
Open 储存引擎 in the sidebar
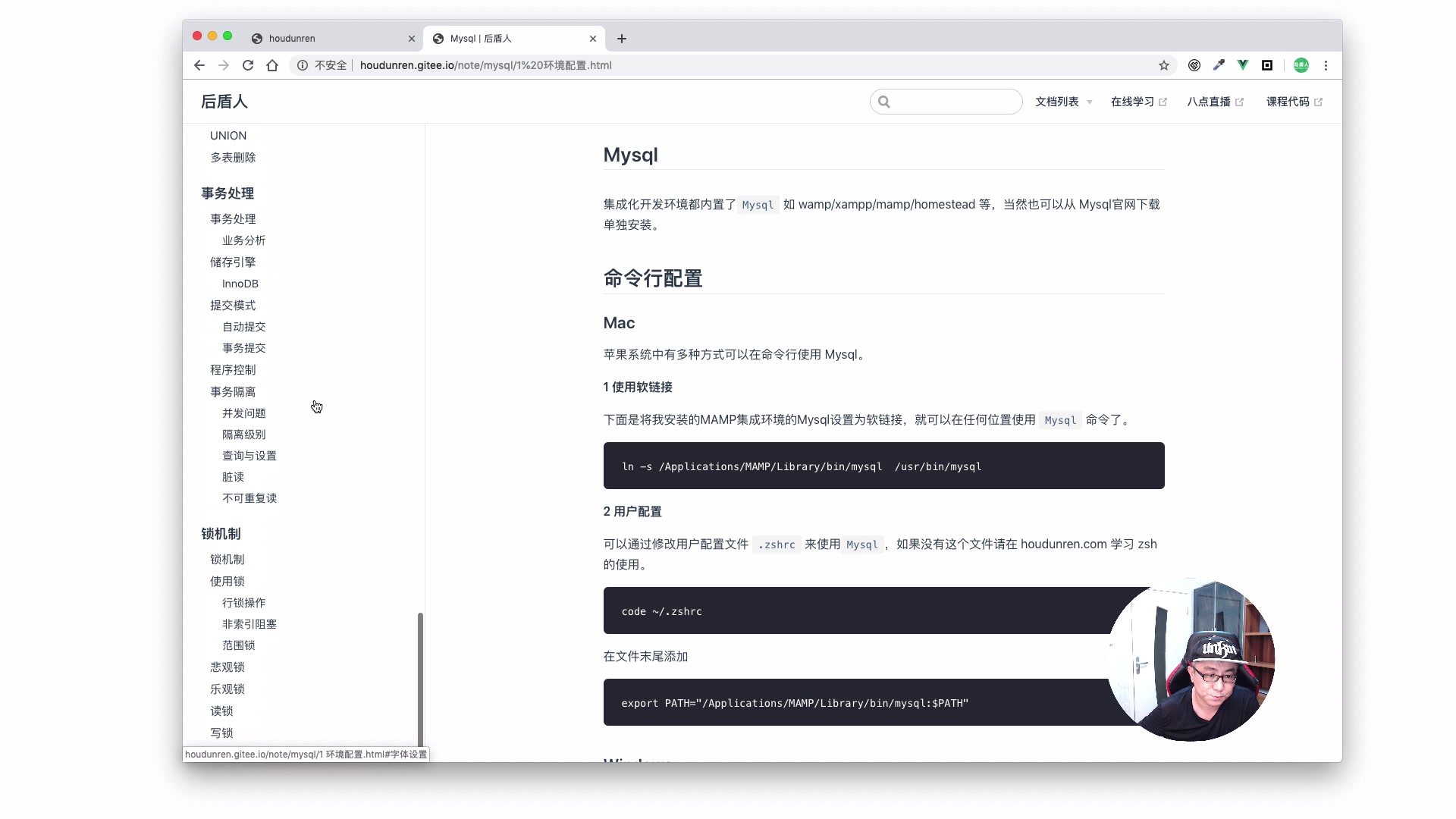point(233,262)
